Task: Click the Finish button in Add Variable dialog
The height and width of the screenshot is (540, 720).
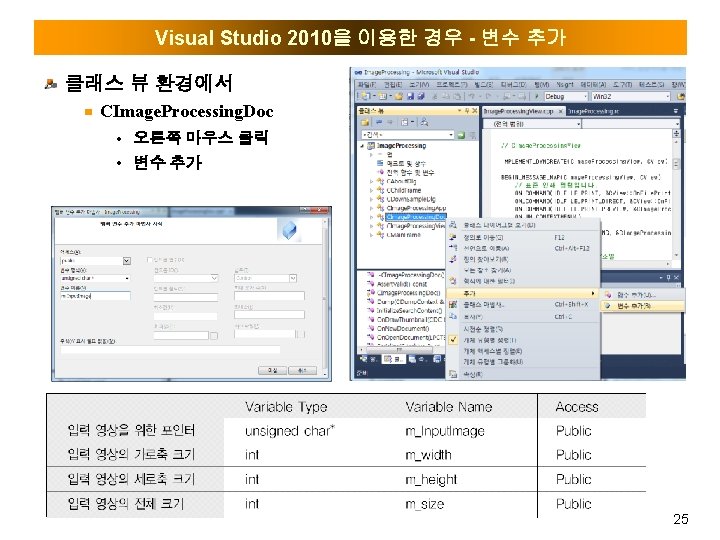Action: pyautogui.click(x=273, y=370)
